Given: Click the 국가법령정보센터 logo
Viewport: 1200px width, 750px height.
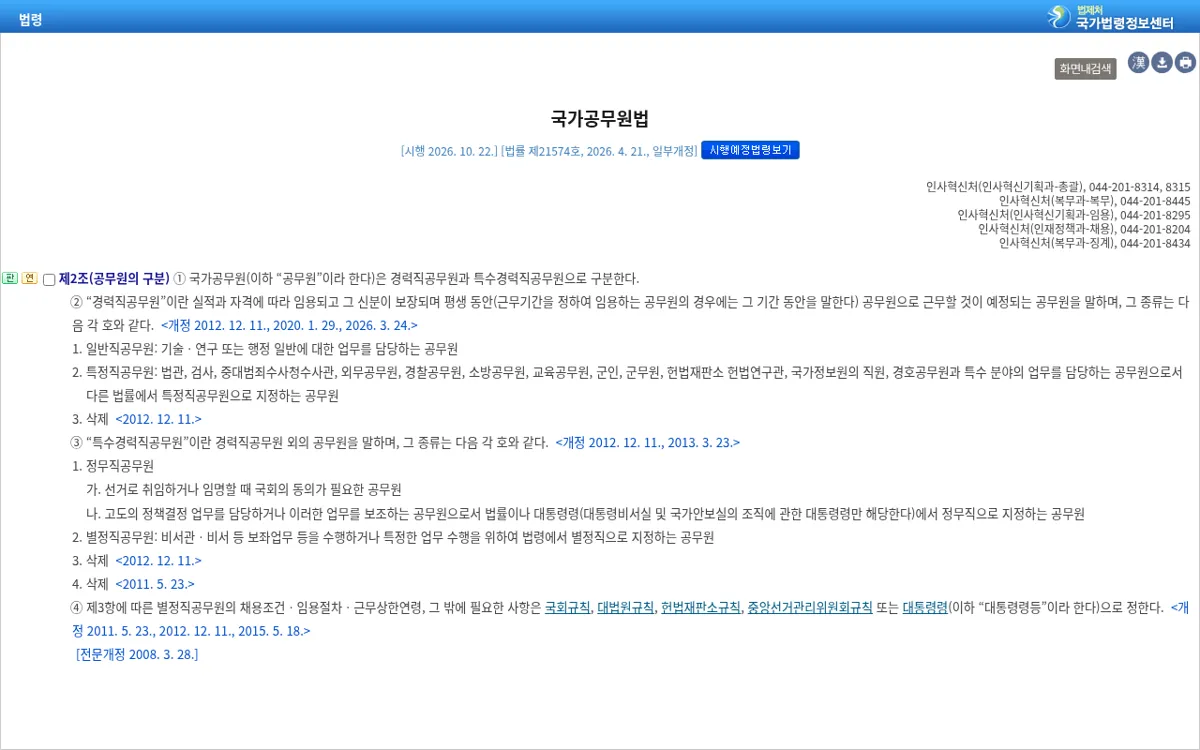Looking at the screenshot, I should pyautogui.click(x=1111, y=17).
